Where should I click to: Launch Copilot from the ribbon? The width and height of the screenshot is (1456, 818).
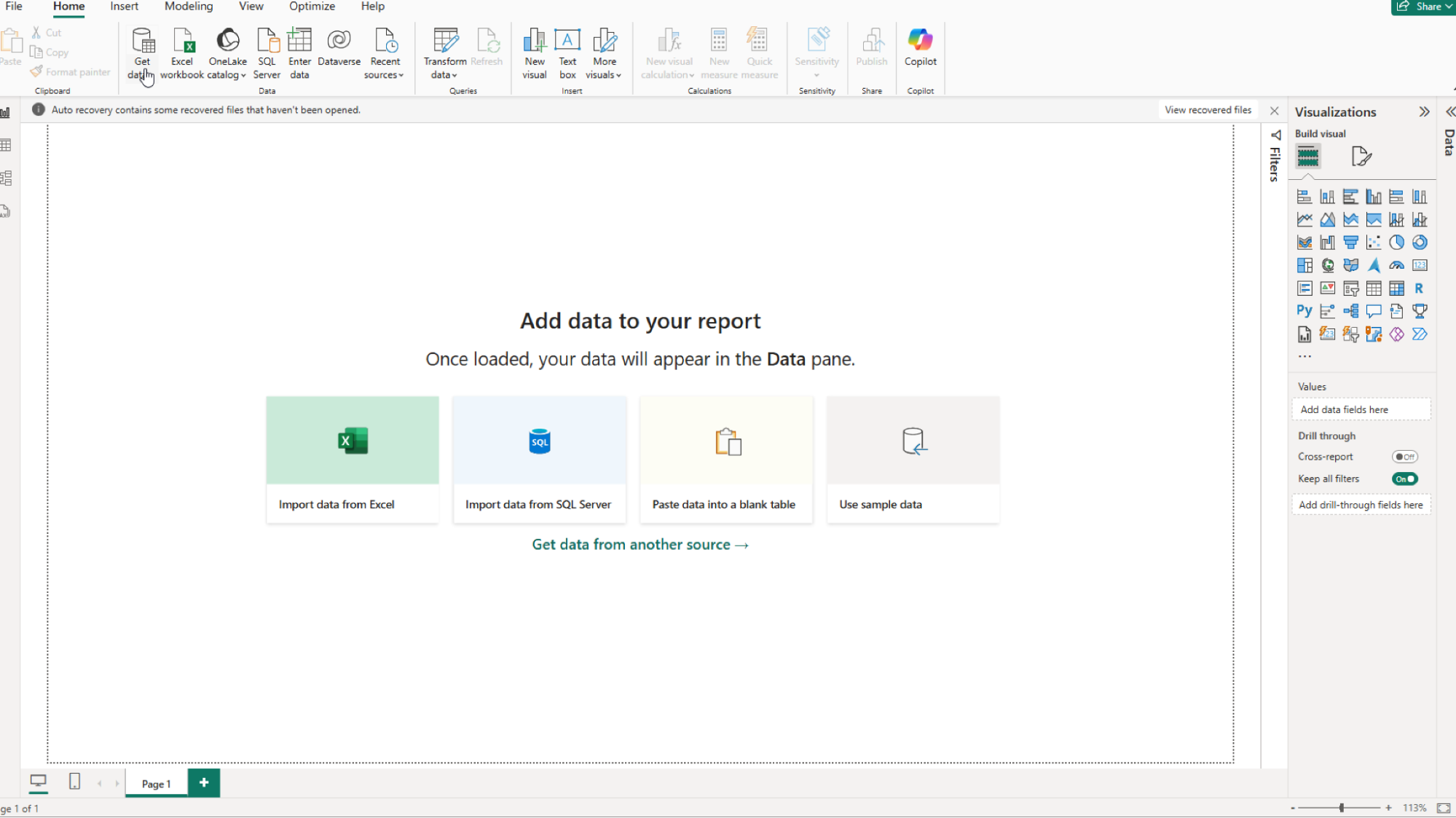coord(920,48)
